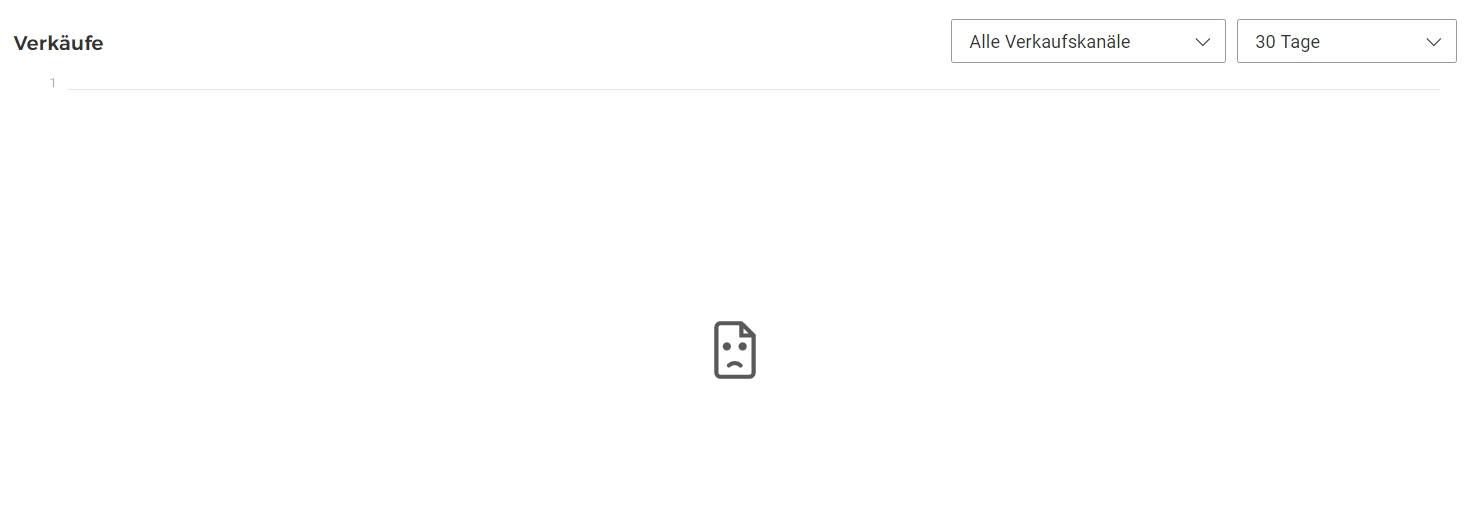1470x508 pixels.
Task: Click the sad document empty-state icon
Action: point(735,350)
